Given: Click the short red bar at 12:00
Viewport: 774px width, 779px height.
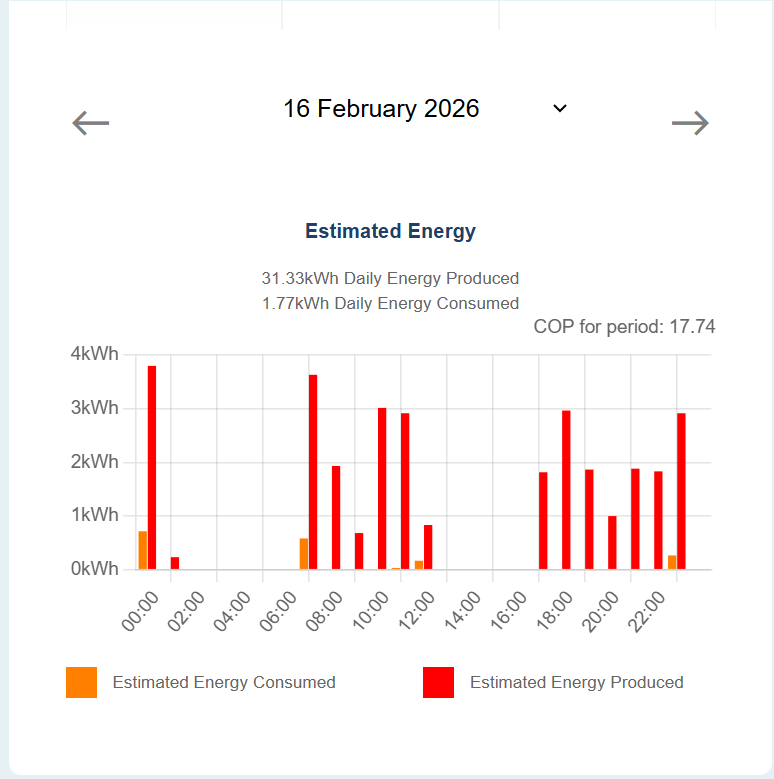Looking at the screenshot, I should pos(428,547).
